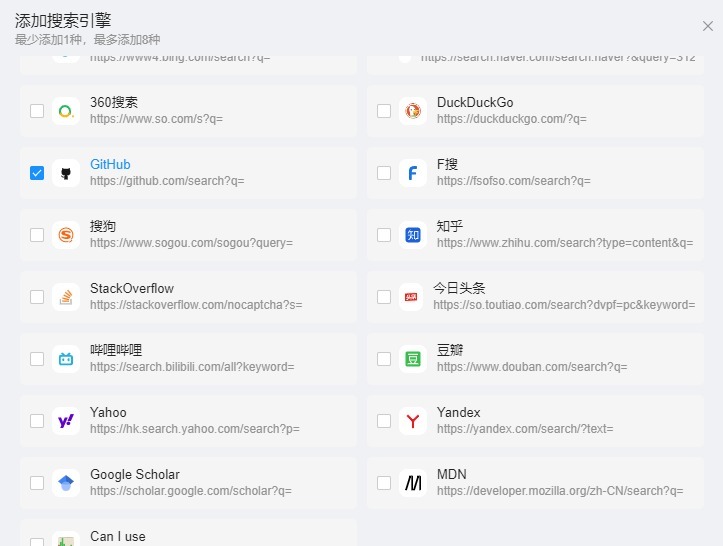Click the GitHub octocat icon
Viewport: 723px width, 546px height.
pyautogui.click(x=66, y=173)
